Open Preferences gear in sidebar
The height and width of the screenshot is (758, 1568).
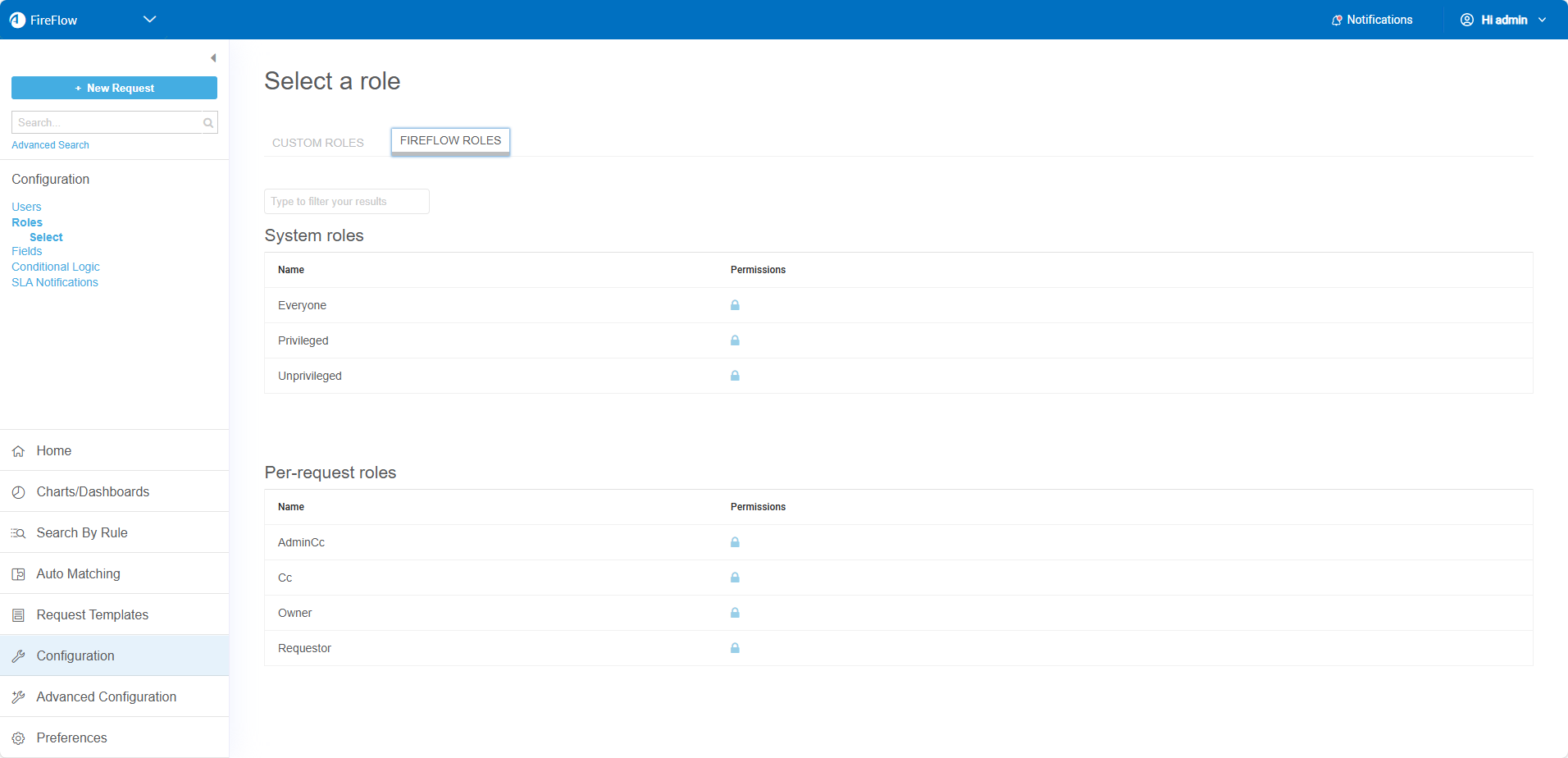pyautogui.click(x=19, y=738)
